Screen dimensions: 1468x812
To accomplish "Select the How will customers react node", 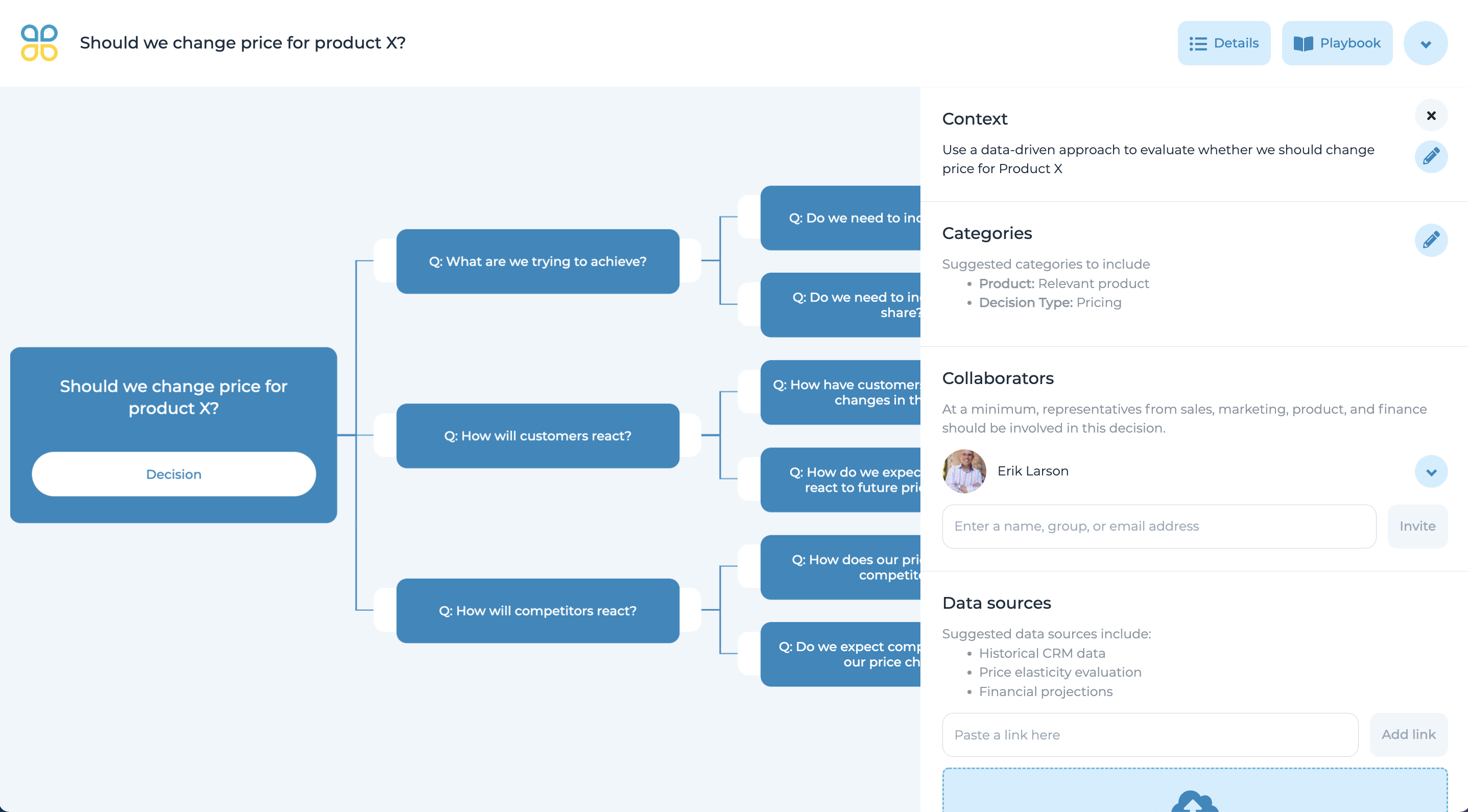I will [537, 436].
